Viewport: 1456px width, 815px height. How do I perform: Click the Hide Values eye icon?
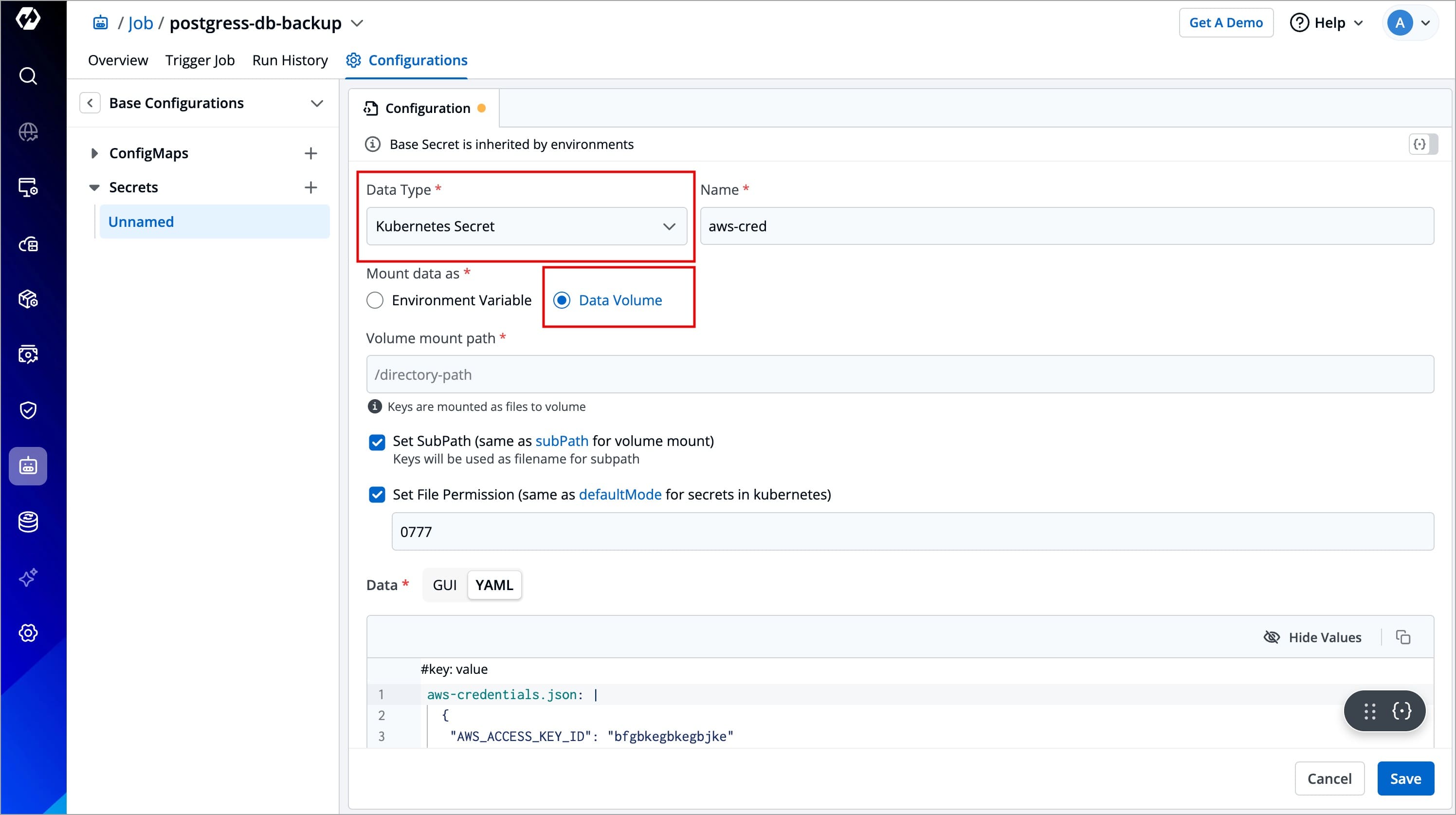pyautogui.click(x=1272, y=637)
